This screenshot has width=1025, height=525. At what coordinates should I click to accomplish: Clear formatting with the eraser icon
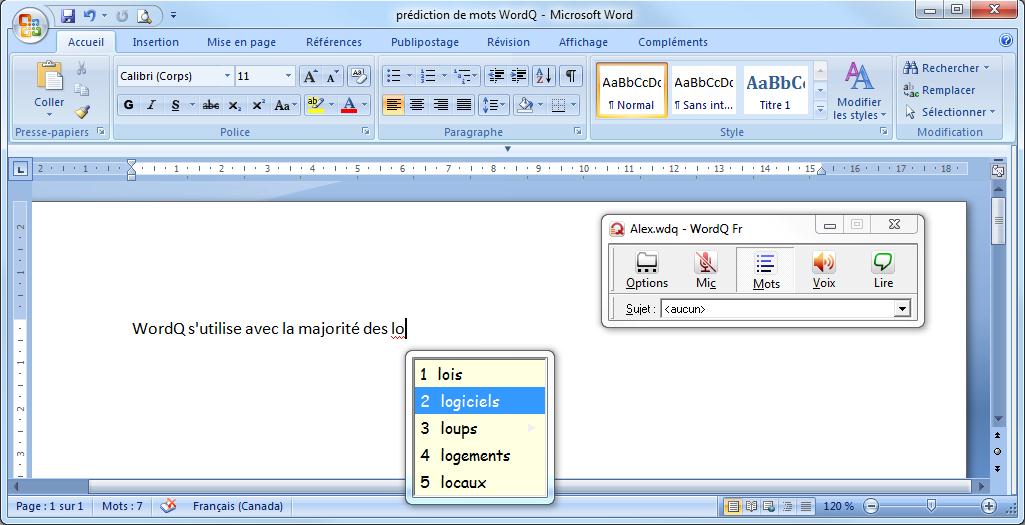point(358,76)
